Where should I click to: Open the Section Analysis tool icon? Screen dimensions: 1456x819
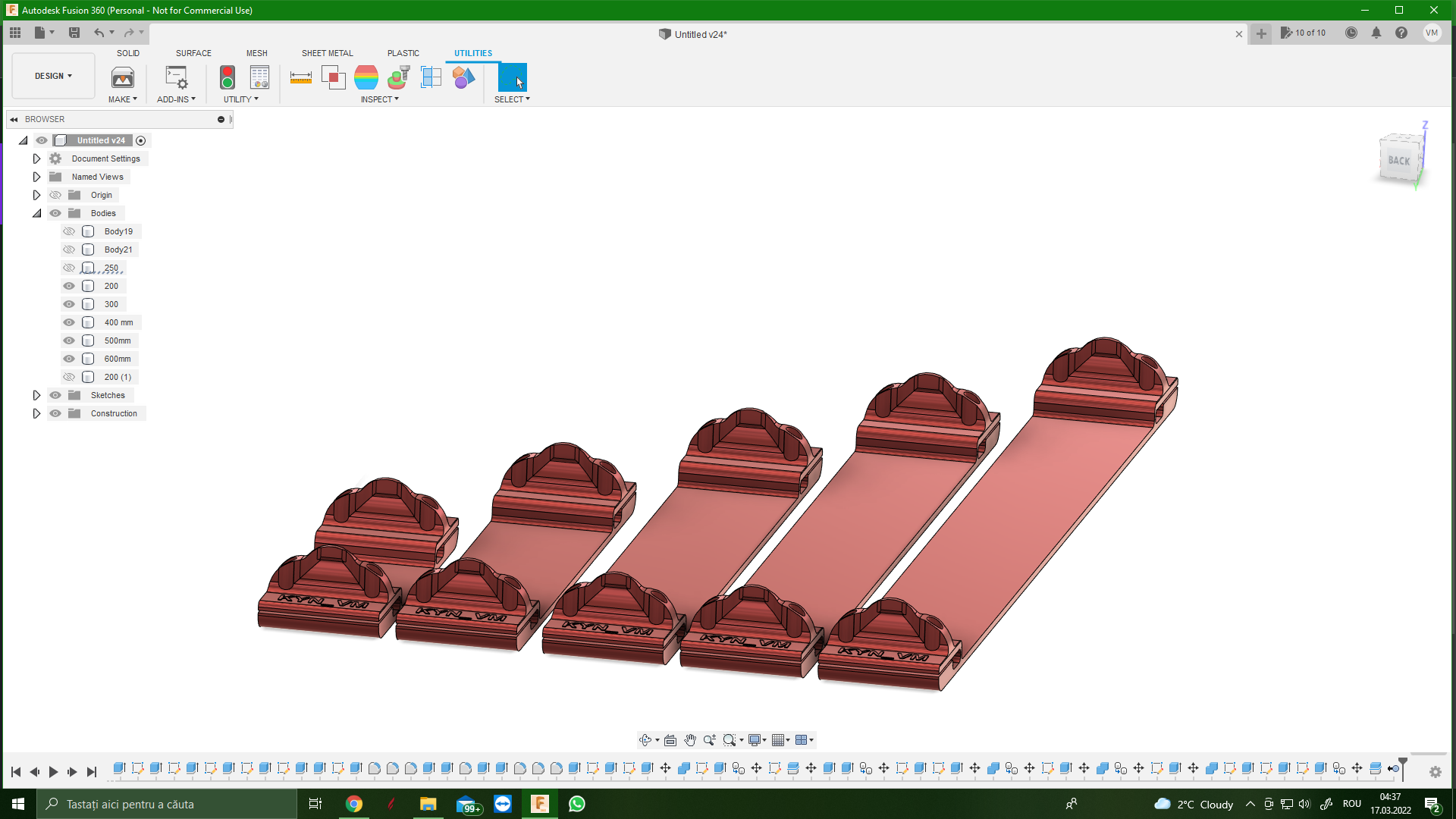[431, 77]
